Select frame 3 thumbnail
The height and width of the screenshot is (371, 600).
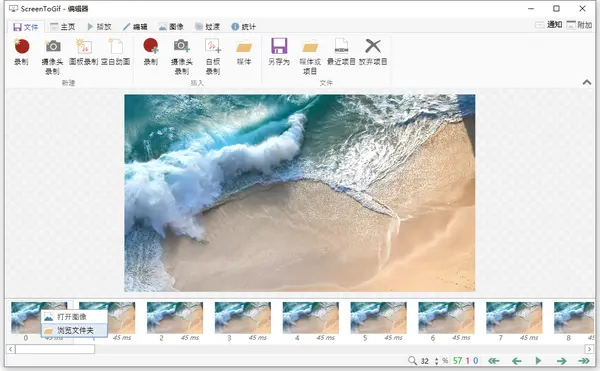[x=243, y=317]
